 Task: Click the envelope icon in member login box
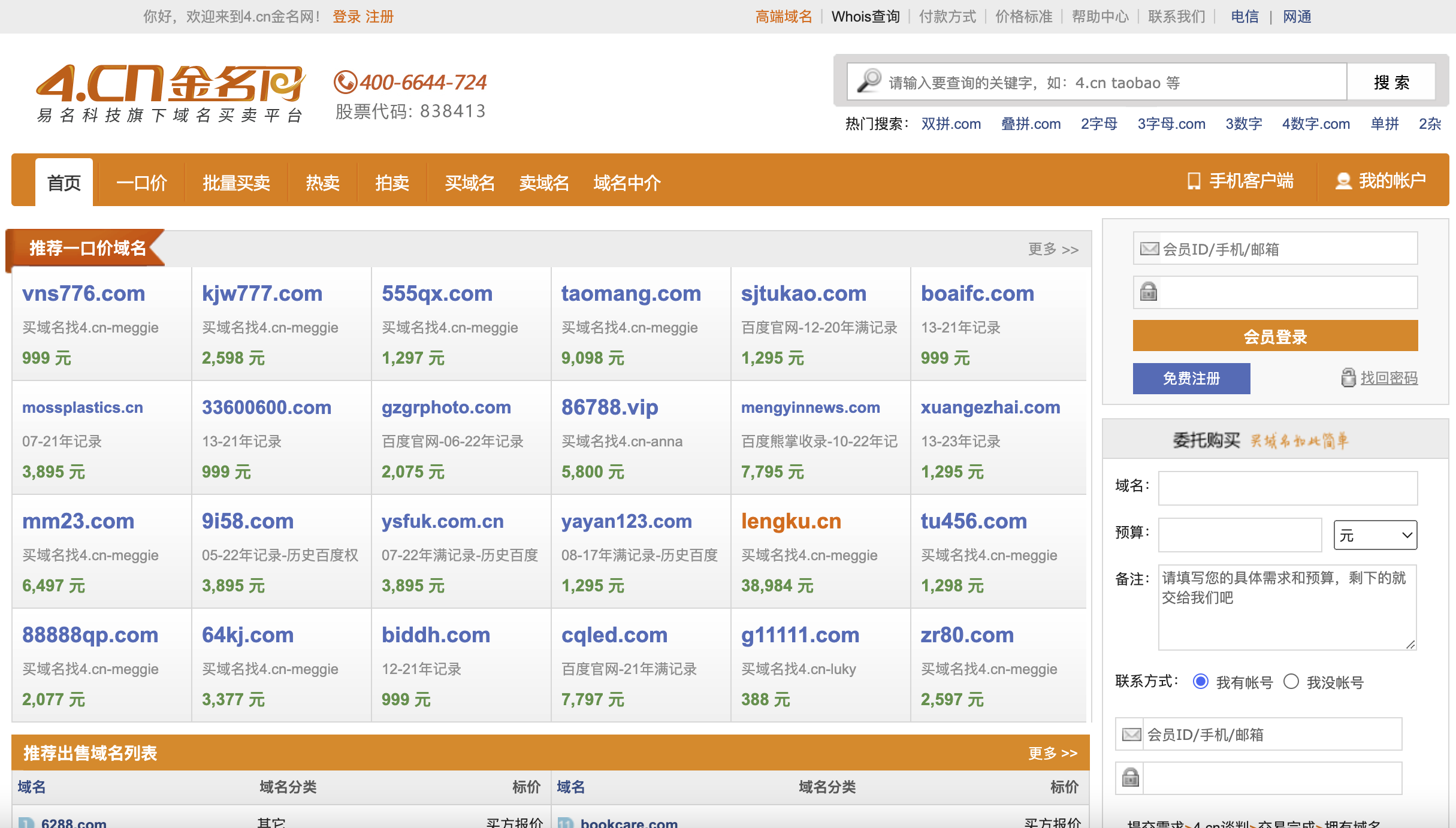pos(1148,247)
